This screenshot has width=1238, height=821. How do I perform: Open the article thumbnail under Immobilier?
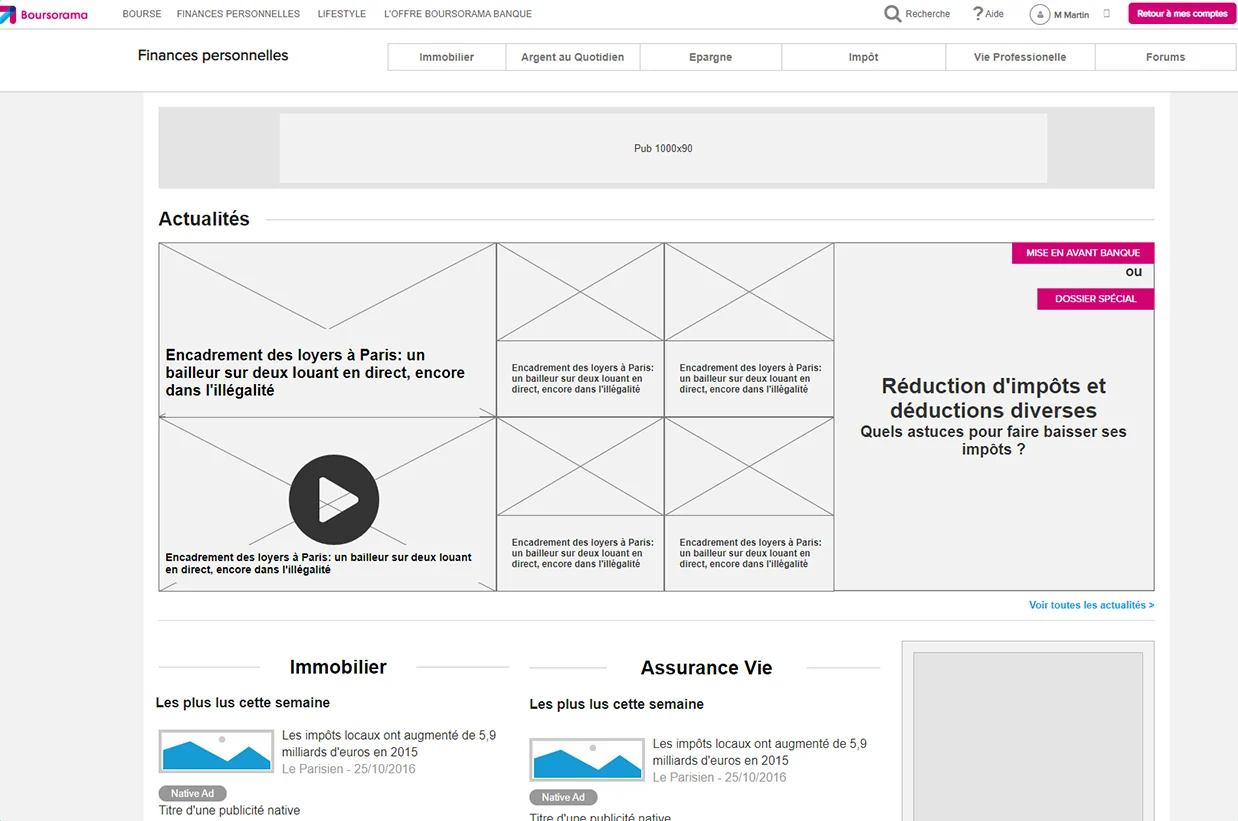(x=216, y=751)
